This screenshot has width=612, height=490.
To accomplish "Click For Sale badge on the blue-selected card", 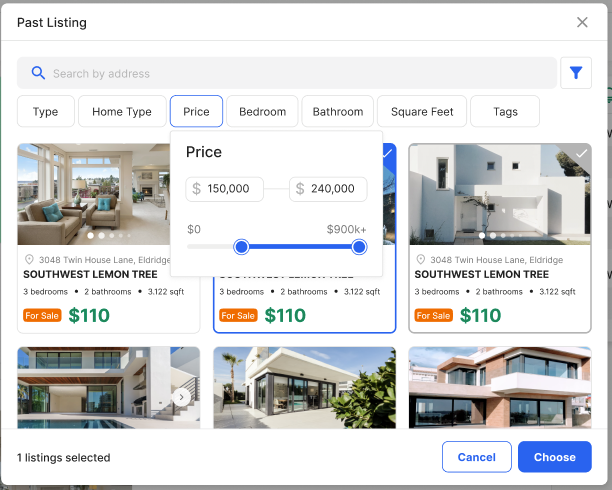I will [238, 315].
